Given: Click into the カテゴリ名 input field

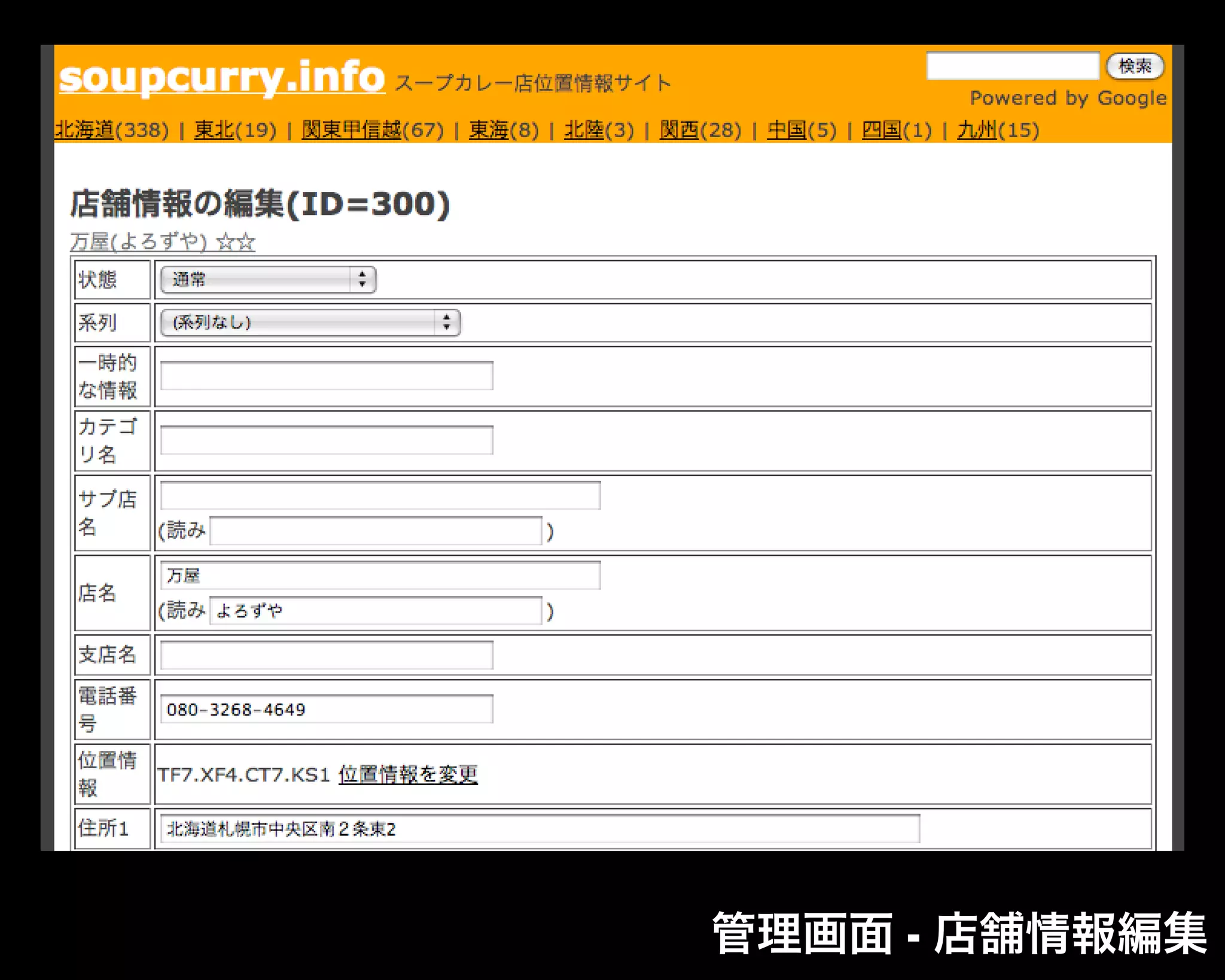Looking at the screenshot, I should 327,440.
